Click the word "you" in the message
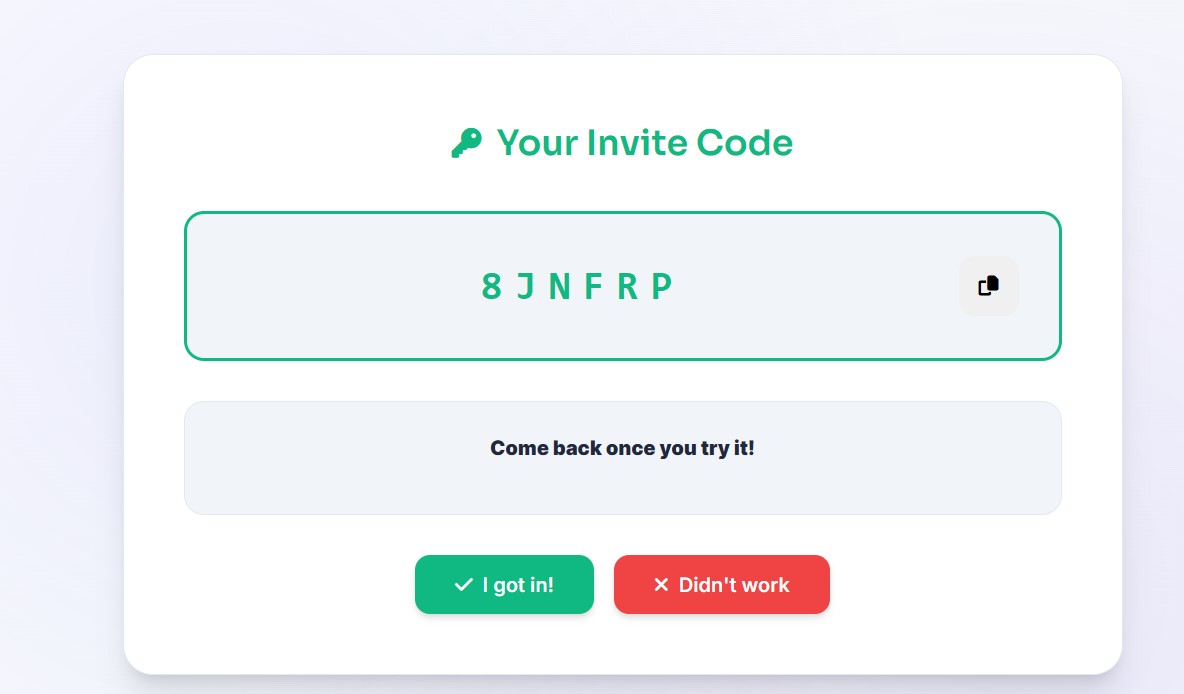This screenshot has height=694, width=1184. [678, 448]
